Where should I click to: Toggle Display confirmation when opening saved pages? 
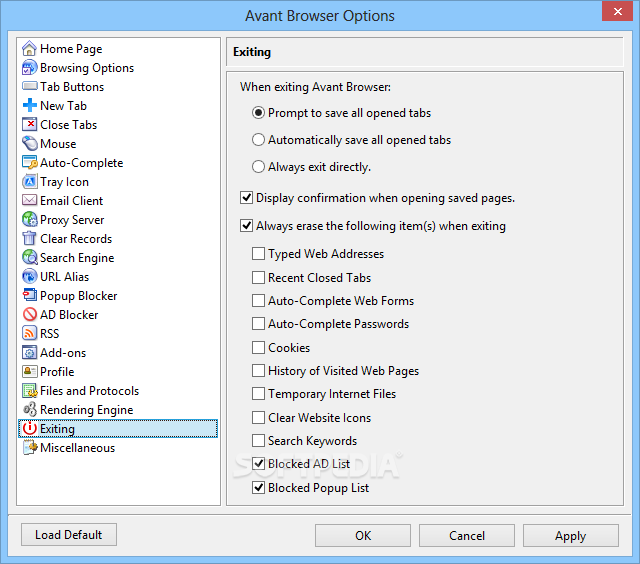click(x=246, y=198)
